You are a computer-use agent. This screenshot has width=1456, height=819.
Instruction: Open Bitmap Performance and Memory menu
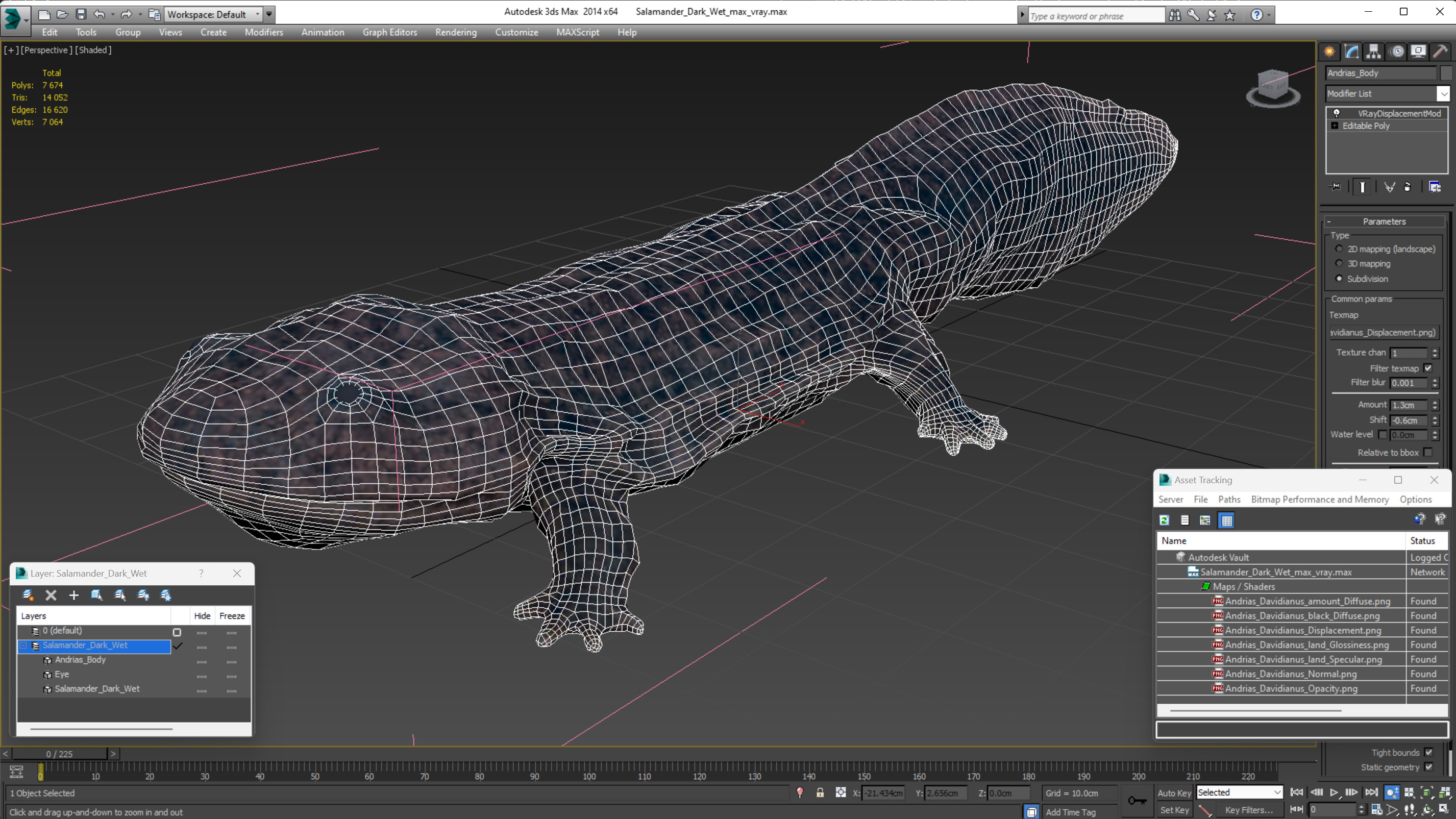click(1319, 499)
